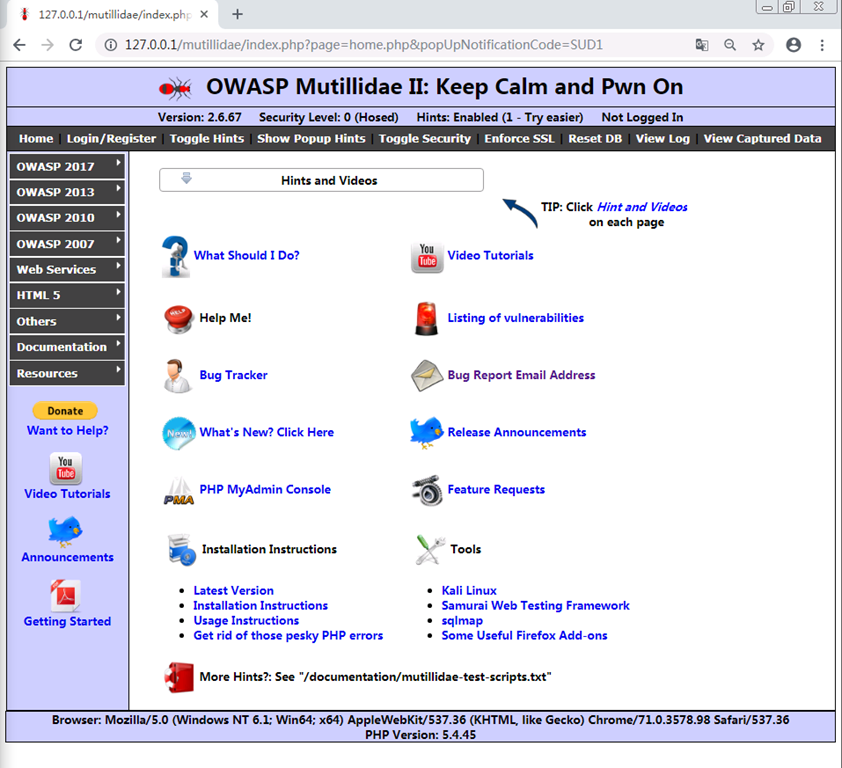Click the sidebar Twitter bird above Announcements
This screenshot has height=768, width=842.
[66, 531]
